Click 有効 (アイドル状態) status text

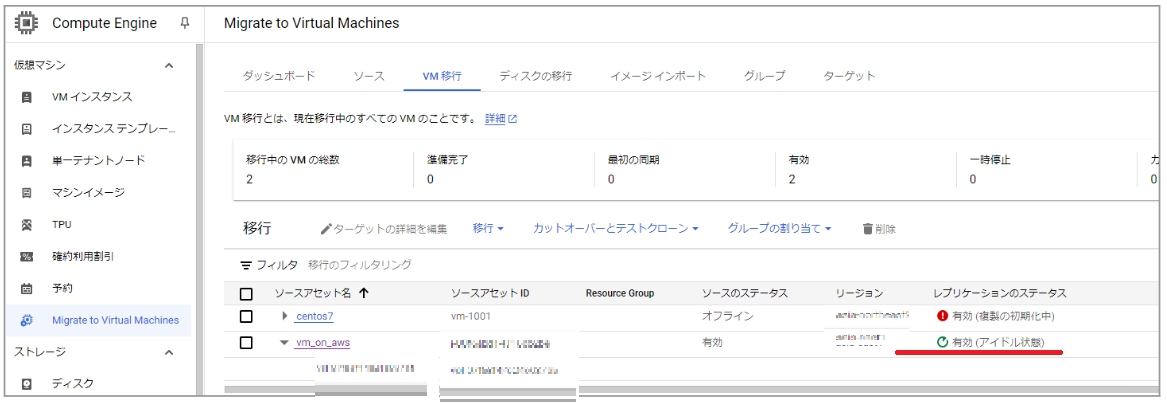click(x=998, y=342)
